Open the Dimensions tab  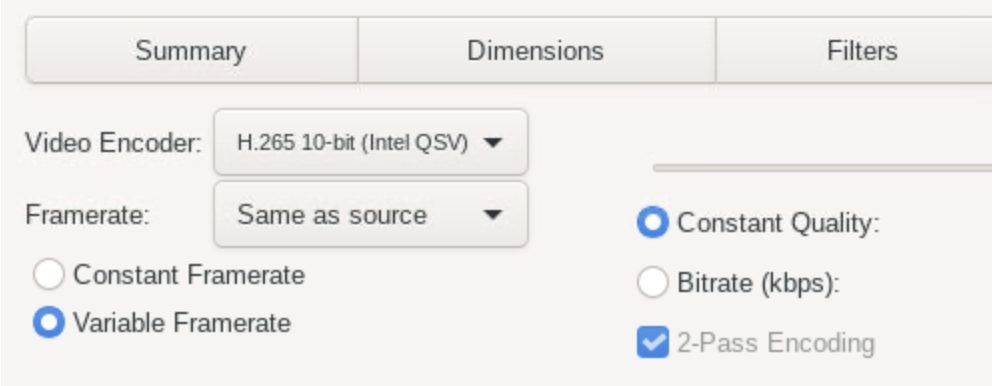click(x=536, y=51)
